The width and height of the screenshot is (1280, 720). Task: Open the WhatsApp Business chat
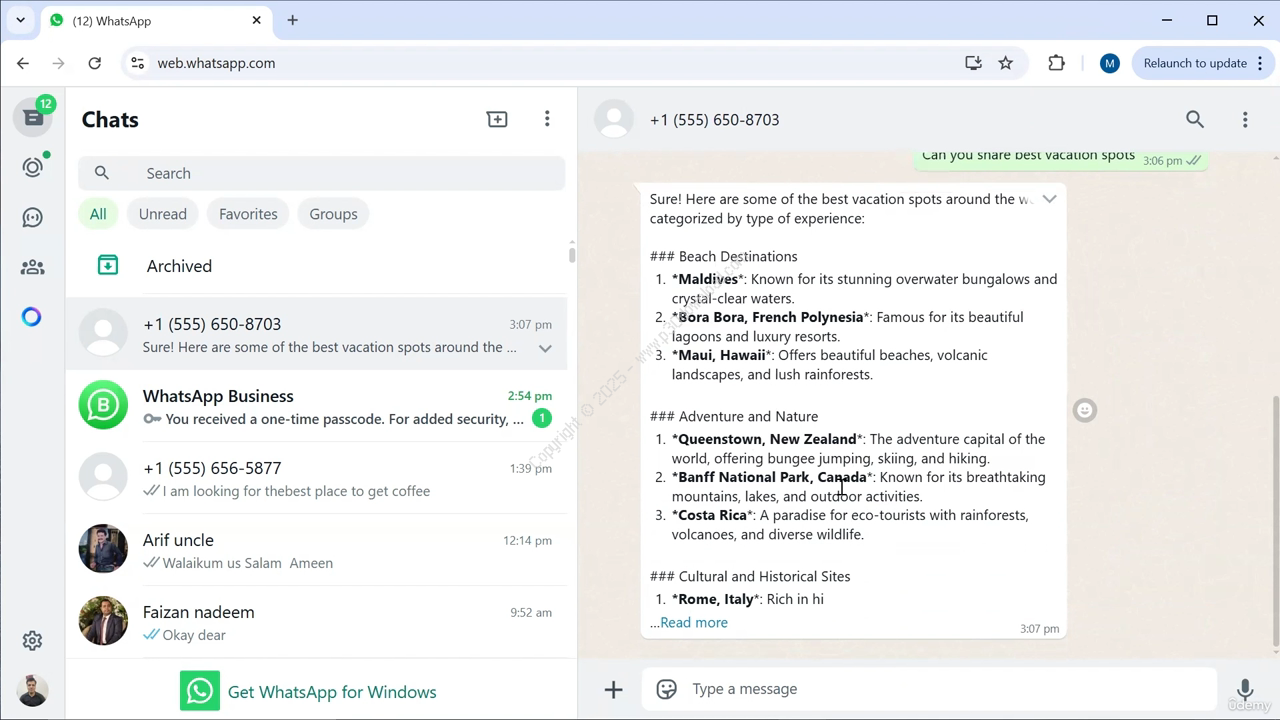click(x=317, y=406)
